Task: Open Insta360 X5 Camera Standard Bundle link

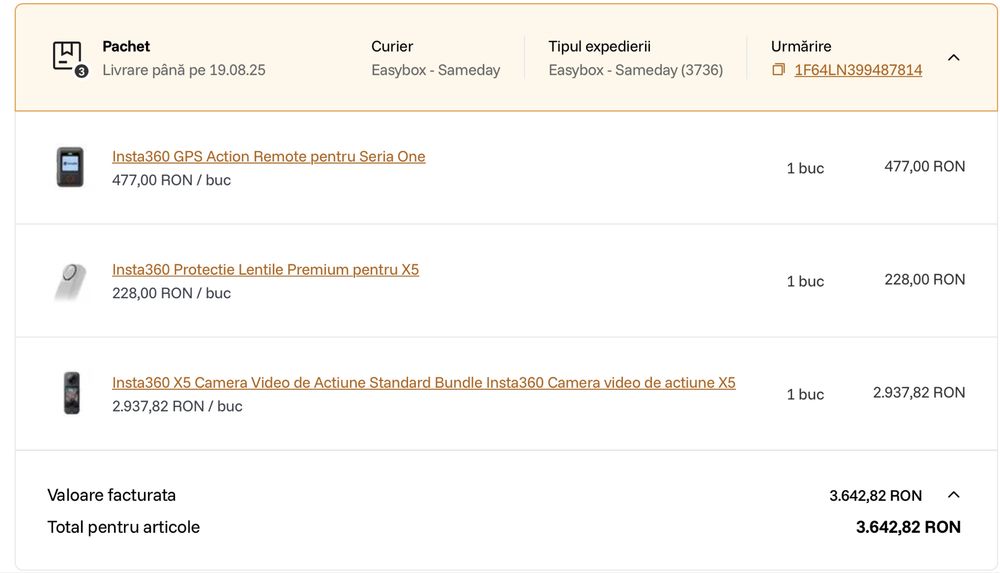Action: (x=423, y=382)
